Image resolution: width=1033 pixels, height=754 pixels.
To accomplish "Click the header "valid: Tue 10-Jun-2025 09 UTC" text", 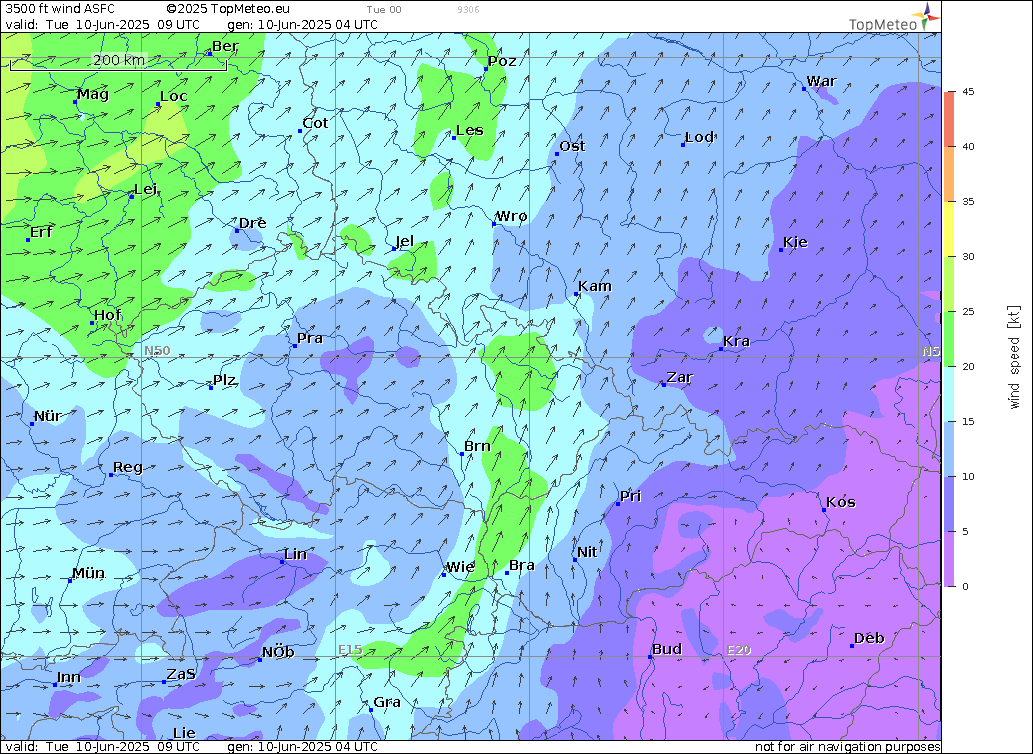I will coord(103,25).
